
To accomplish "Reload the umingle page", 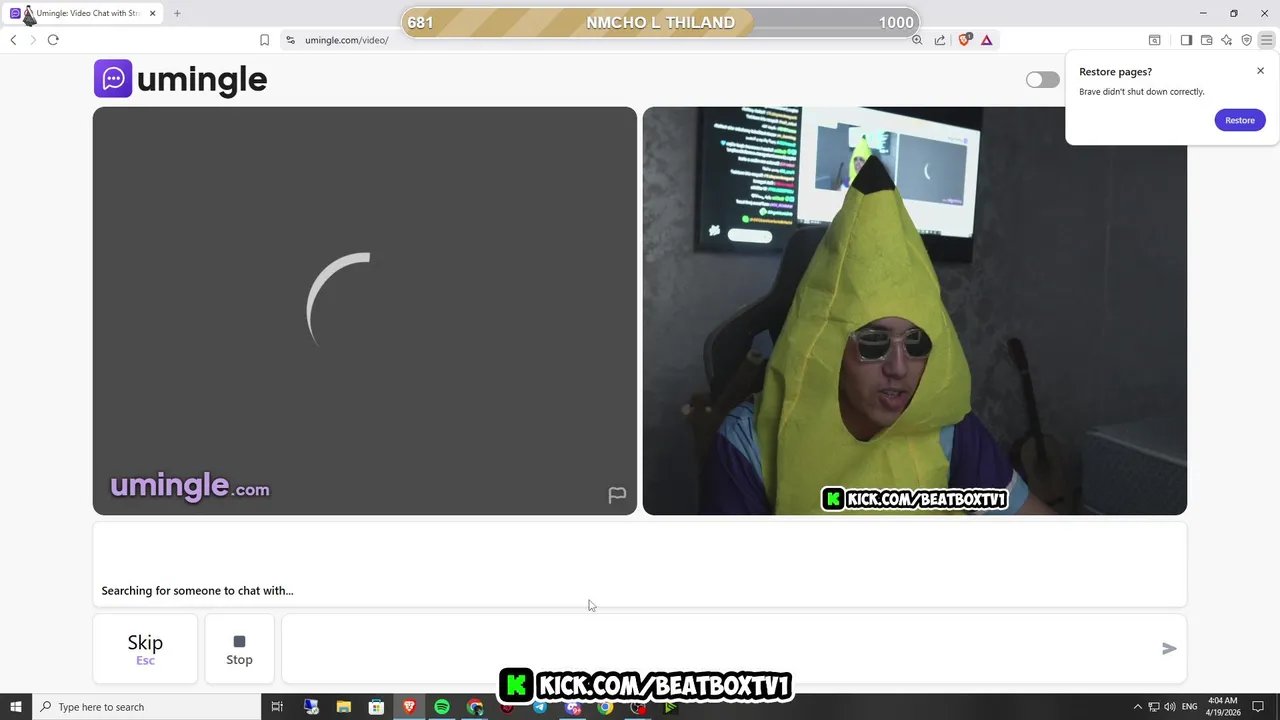I will point(53,40).
